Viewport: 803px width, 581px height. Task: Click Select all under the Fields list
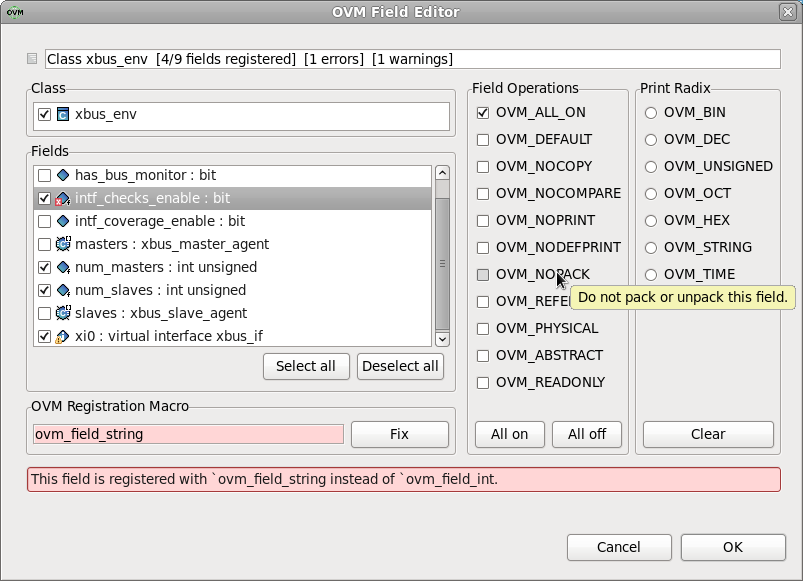306,366
